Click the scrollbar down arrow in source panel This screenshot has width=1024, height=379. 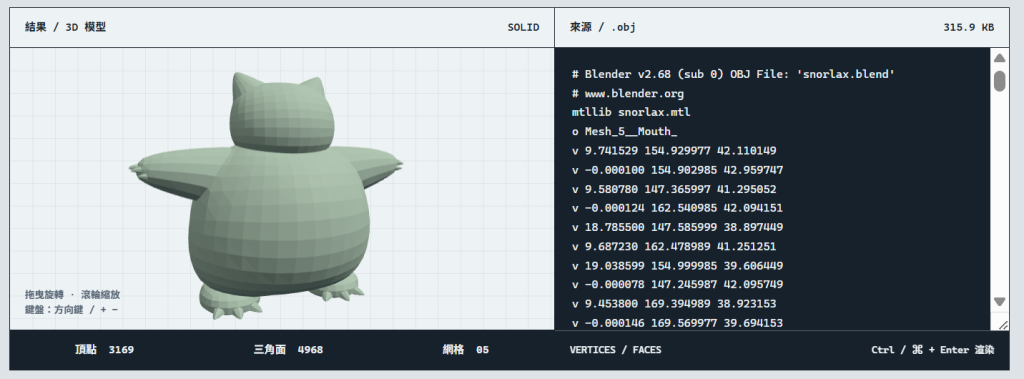tap(999, 301)
